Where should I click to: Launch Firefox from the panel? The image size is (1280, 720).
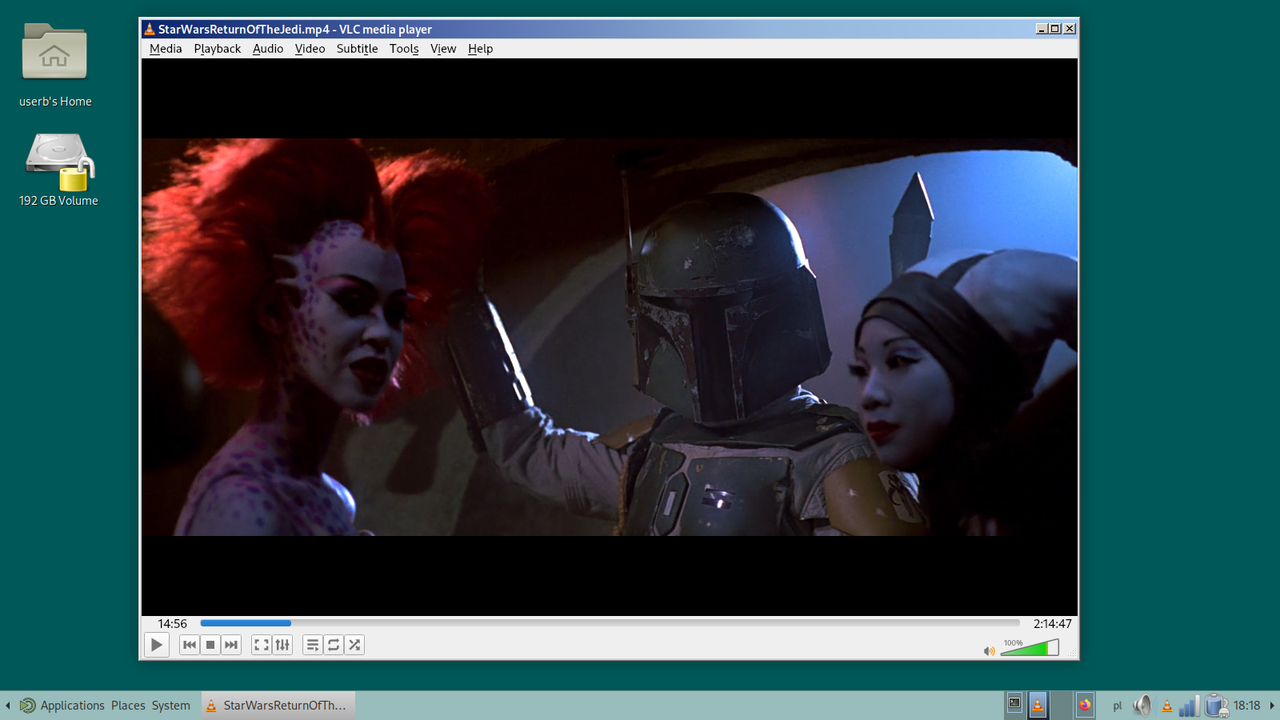1085,705
